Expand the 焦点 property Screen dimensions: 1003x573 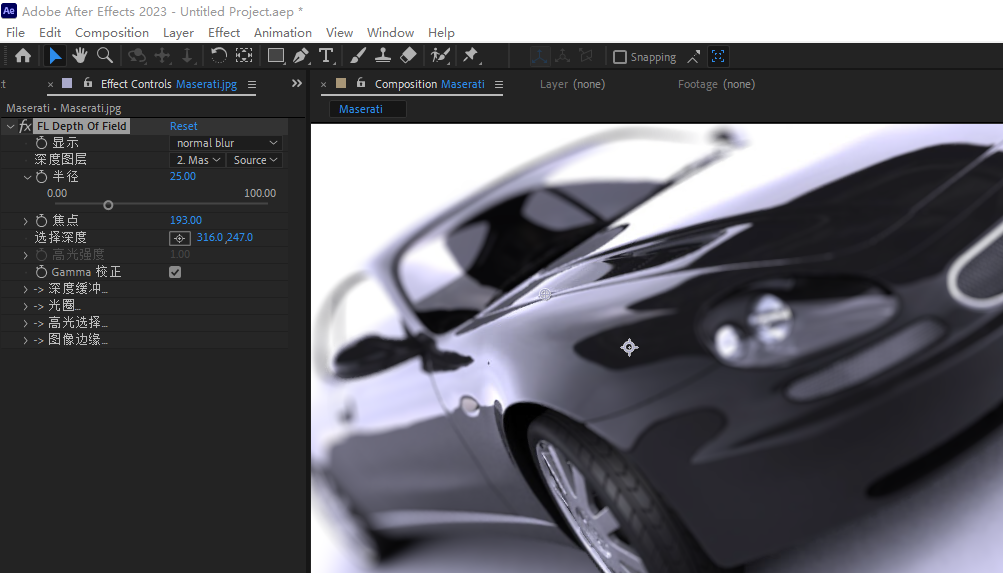(x=26, y=221)
